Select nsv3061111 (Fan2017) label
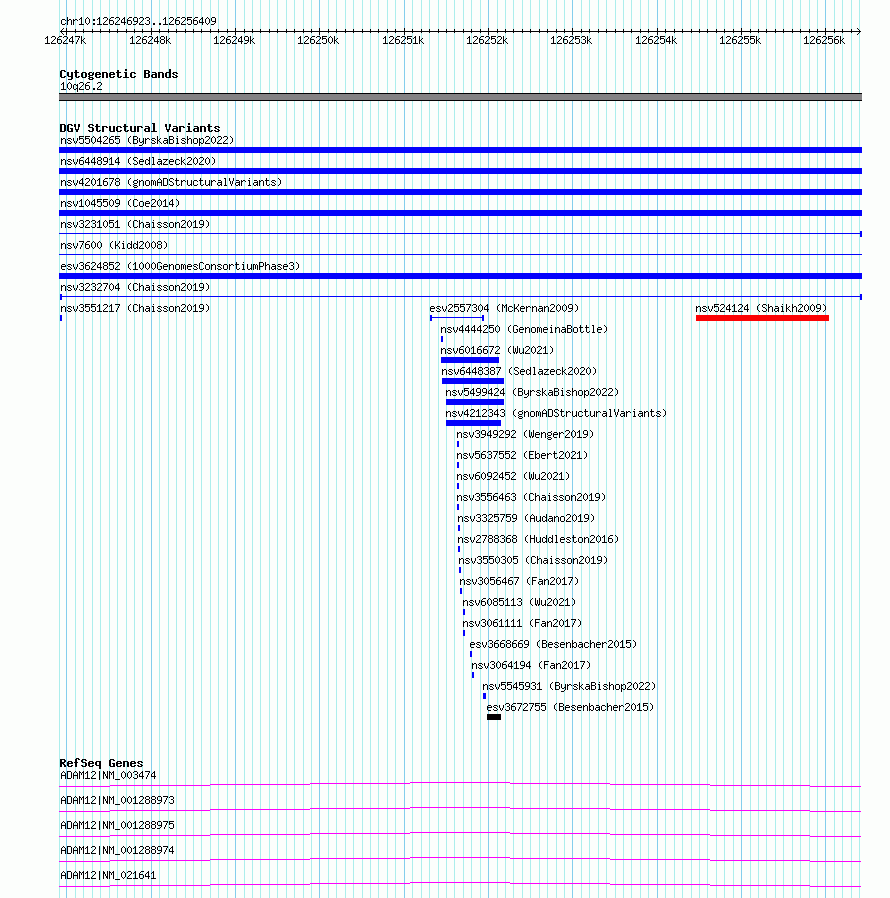890x898 pixels. point(522,623)
